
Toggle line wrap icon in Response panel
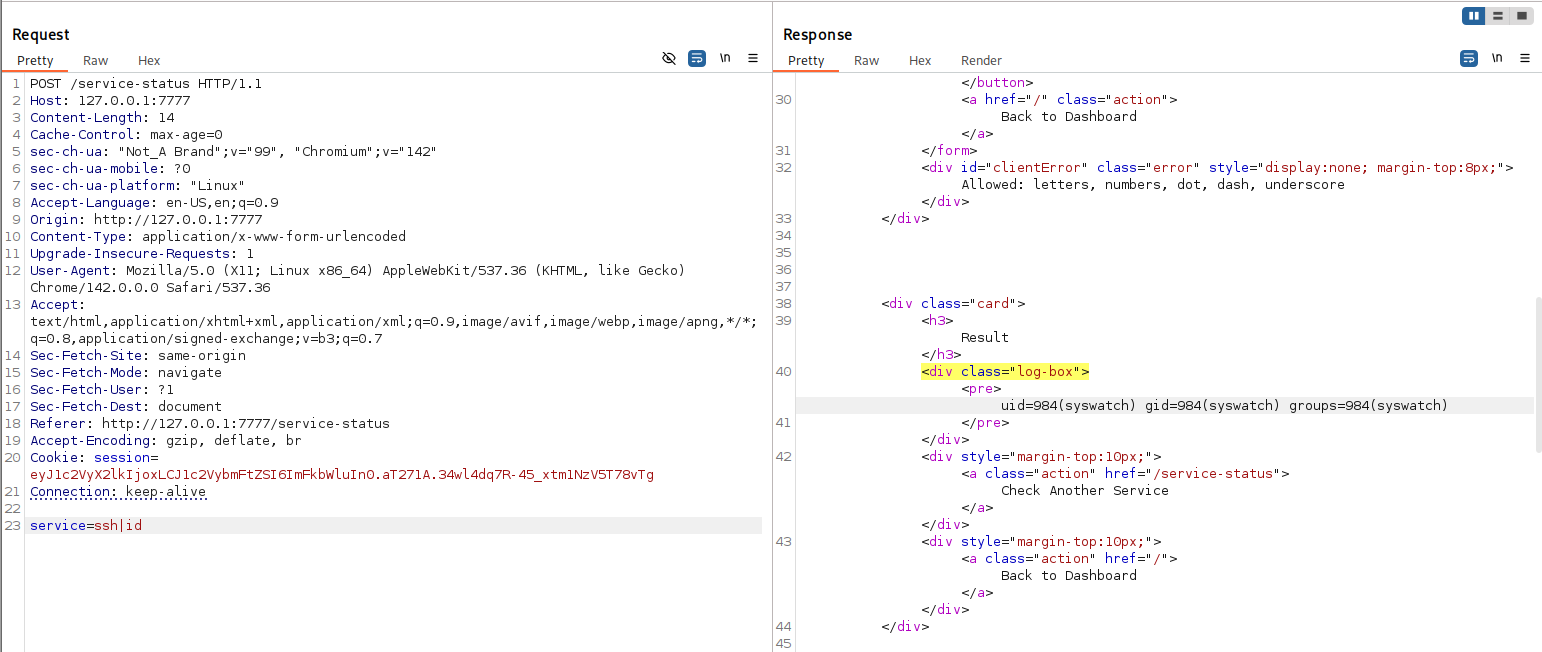click(1468, 59)
